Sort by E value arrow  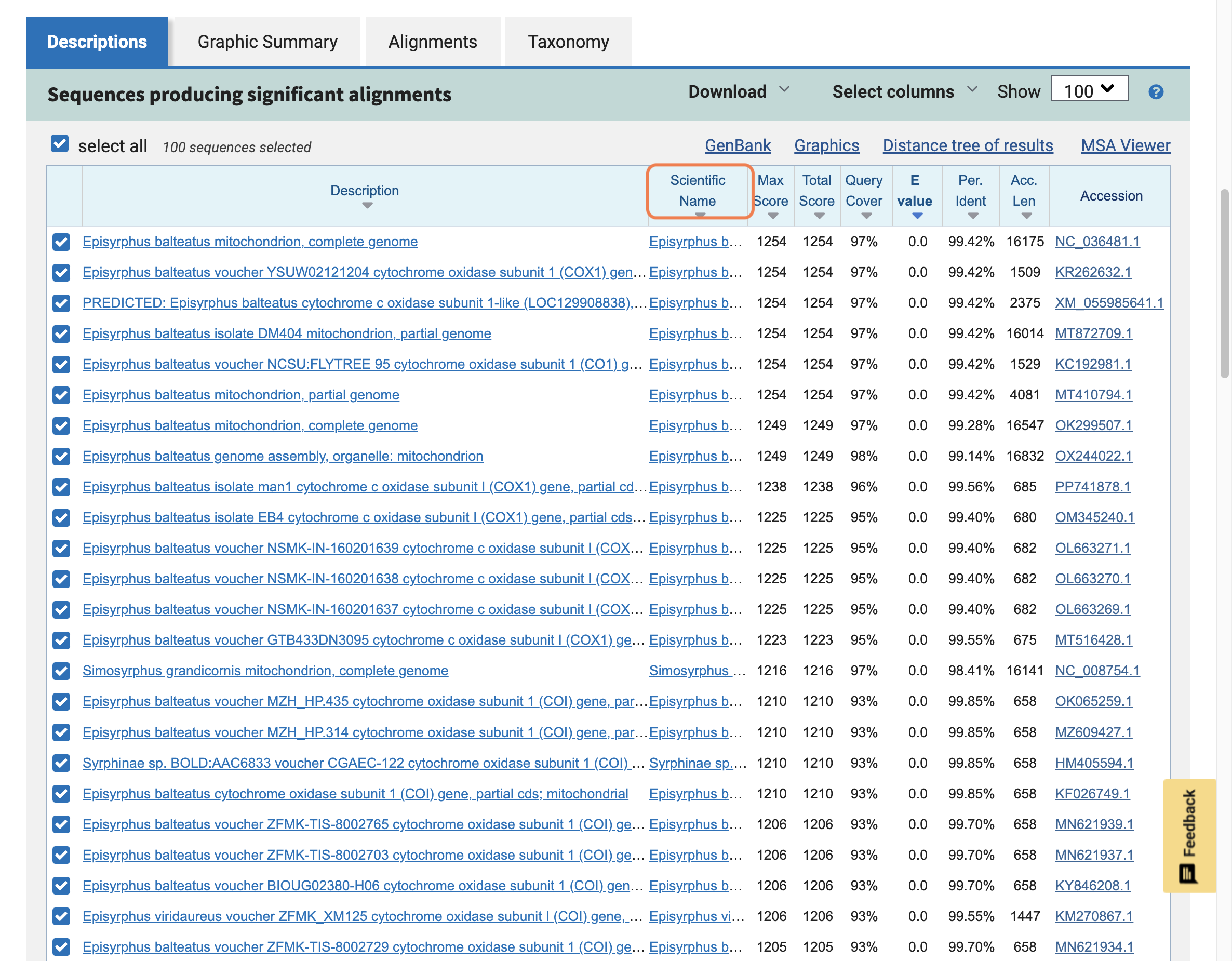[x=917, y=216]
